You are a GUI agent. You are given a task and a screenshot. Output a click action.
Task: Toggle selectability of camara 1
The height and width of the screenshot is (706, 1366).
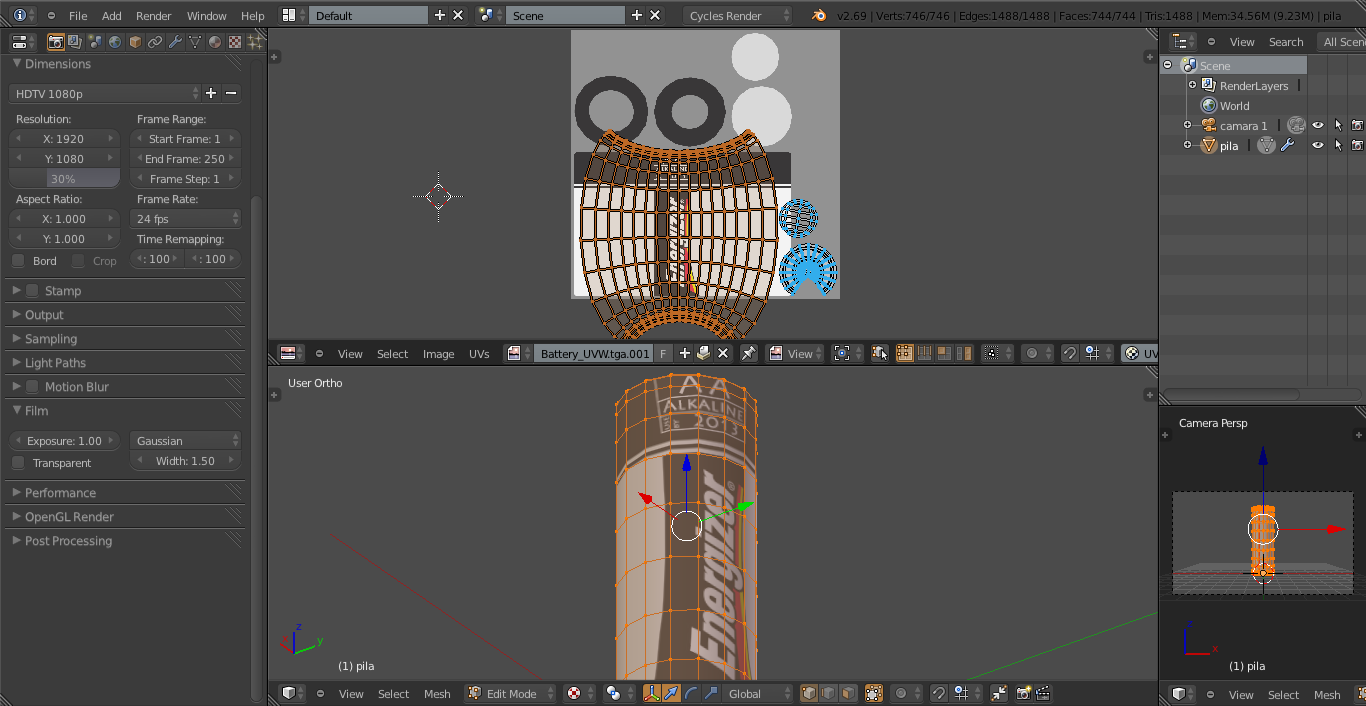pos(1338,125)
